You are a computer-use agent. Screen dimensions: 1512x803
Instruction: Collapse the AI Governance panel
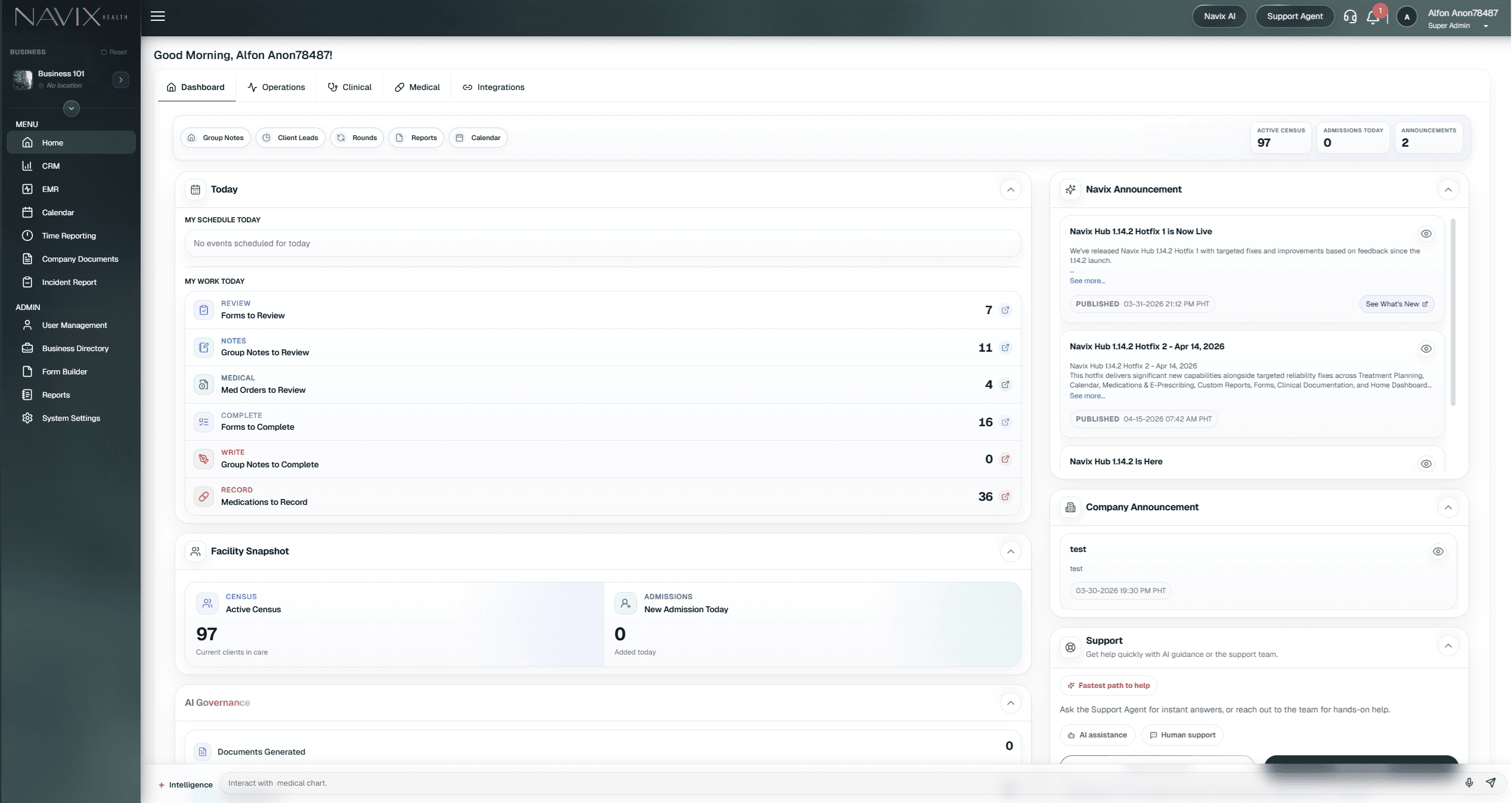tap(1011, 703)
